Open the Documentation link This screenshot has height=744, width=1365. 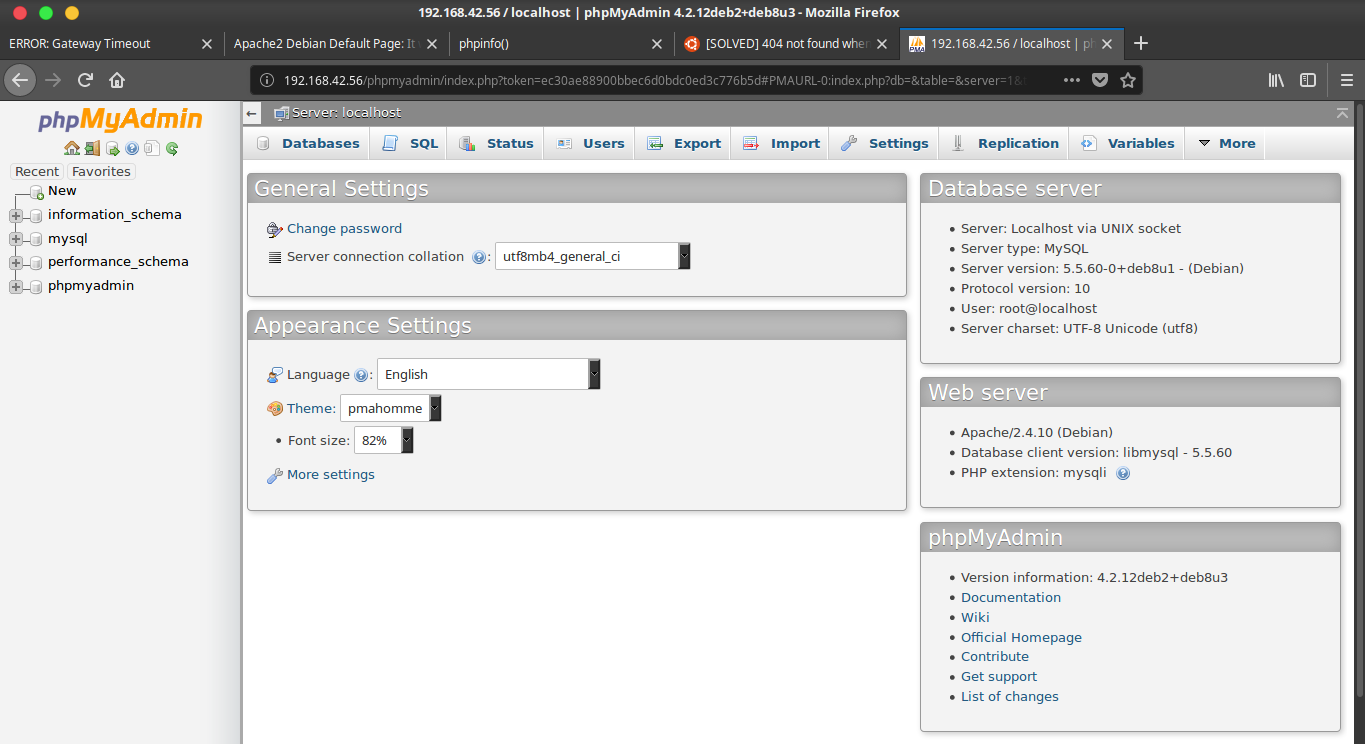(1011, 598)
